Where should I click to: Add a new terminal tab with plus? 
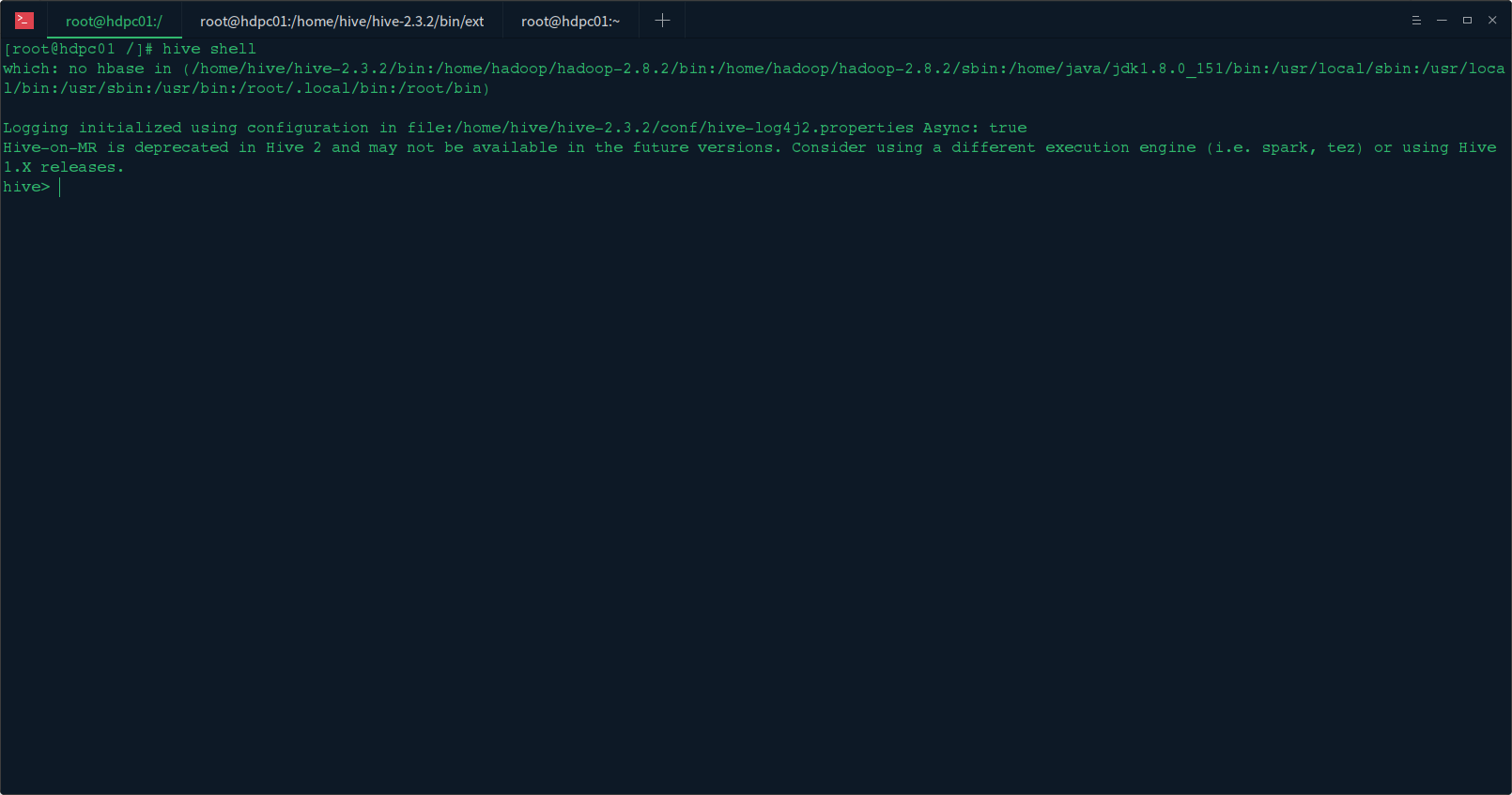click(662, 21)
